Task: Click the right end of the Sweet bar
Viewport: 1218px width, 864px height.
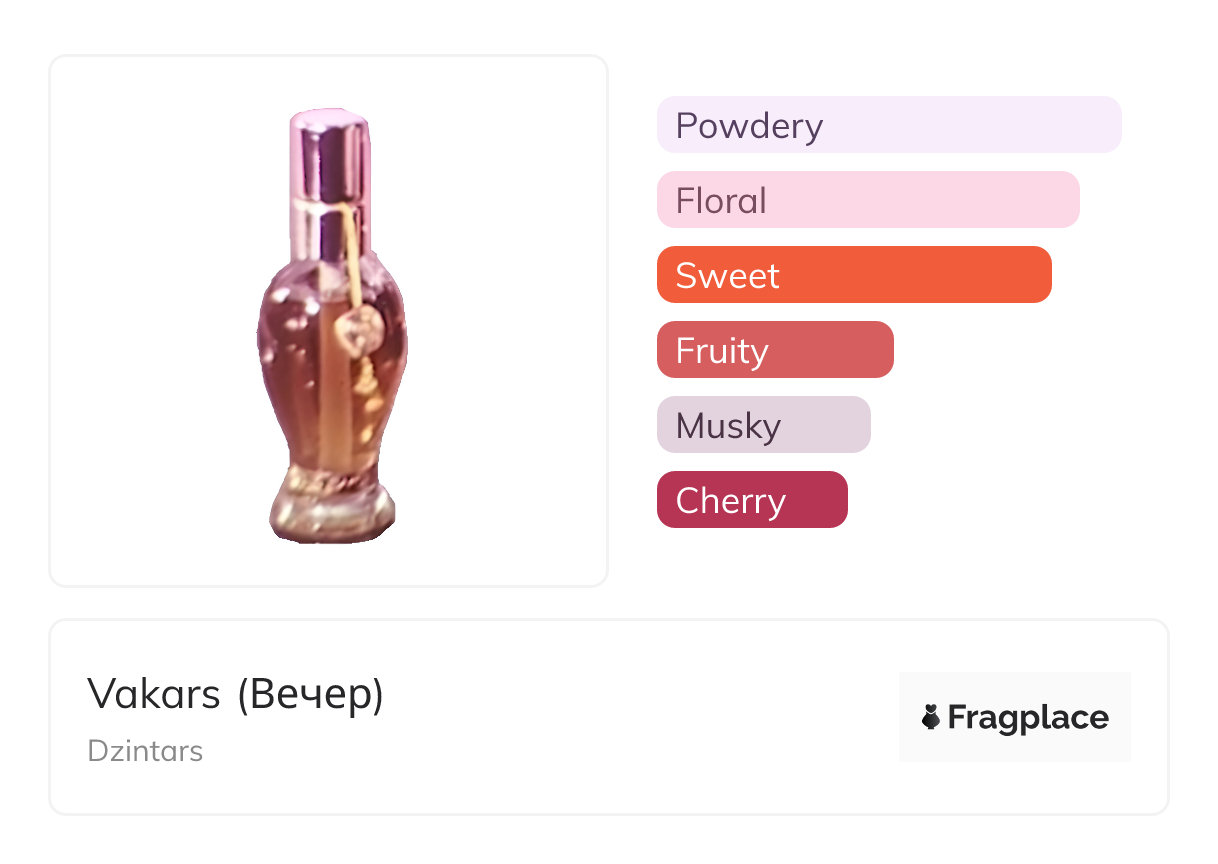Action: [x=1035, y=275]
